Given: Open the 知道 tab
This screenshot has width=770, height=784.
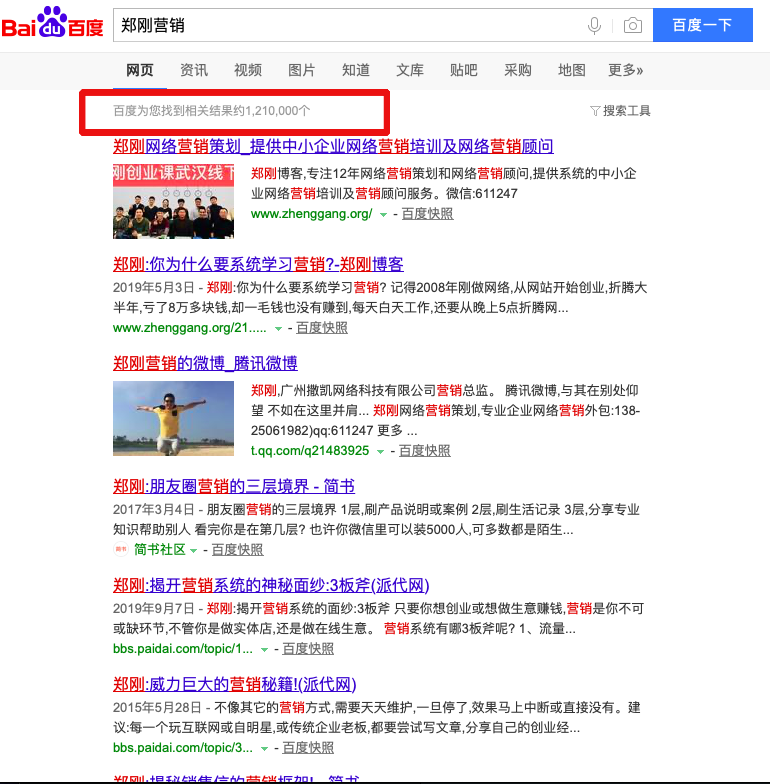Looking at the screenshot, I should pos(356,70).
